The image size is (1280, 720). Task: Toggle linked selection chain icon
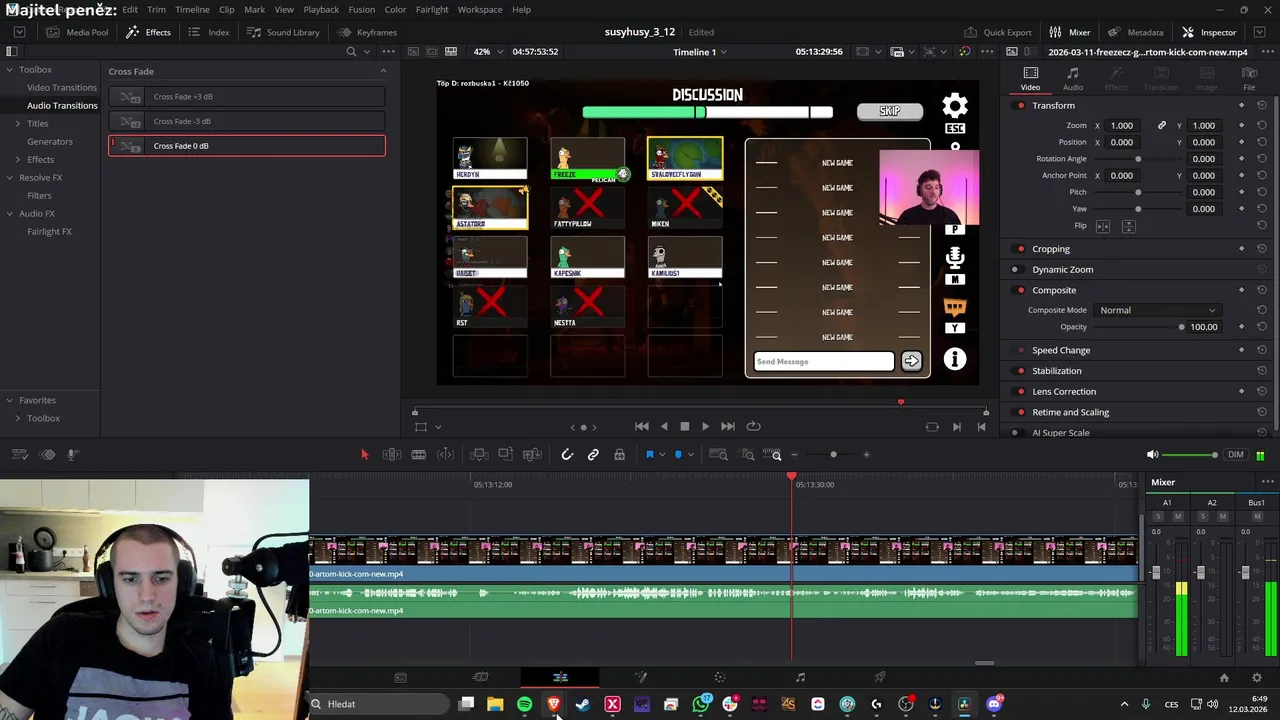pyautogui.click(x=593, y=455)
